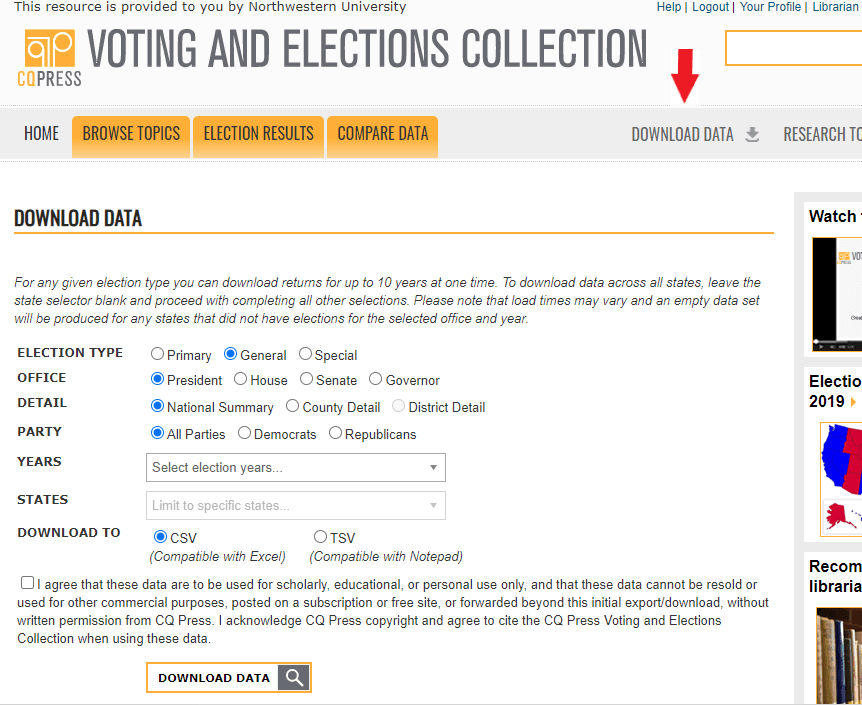Image resolution: width=862 pixels, height=705 pixels.
Task: Expand the States selector dropdown arrow
Action: point(433,505)
